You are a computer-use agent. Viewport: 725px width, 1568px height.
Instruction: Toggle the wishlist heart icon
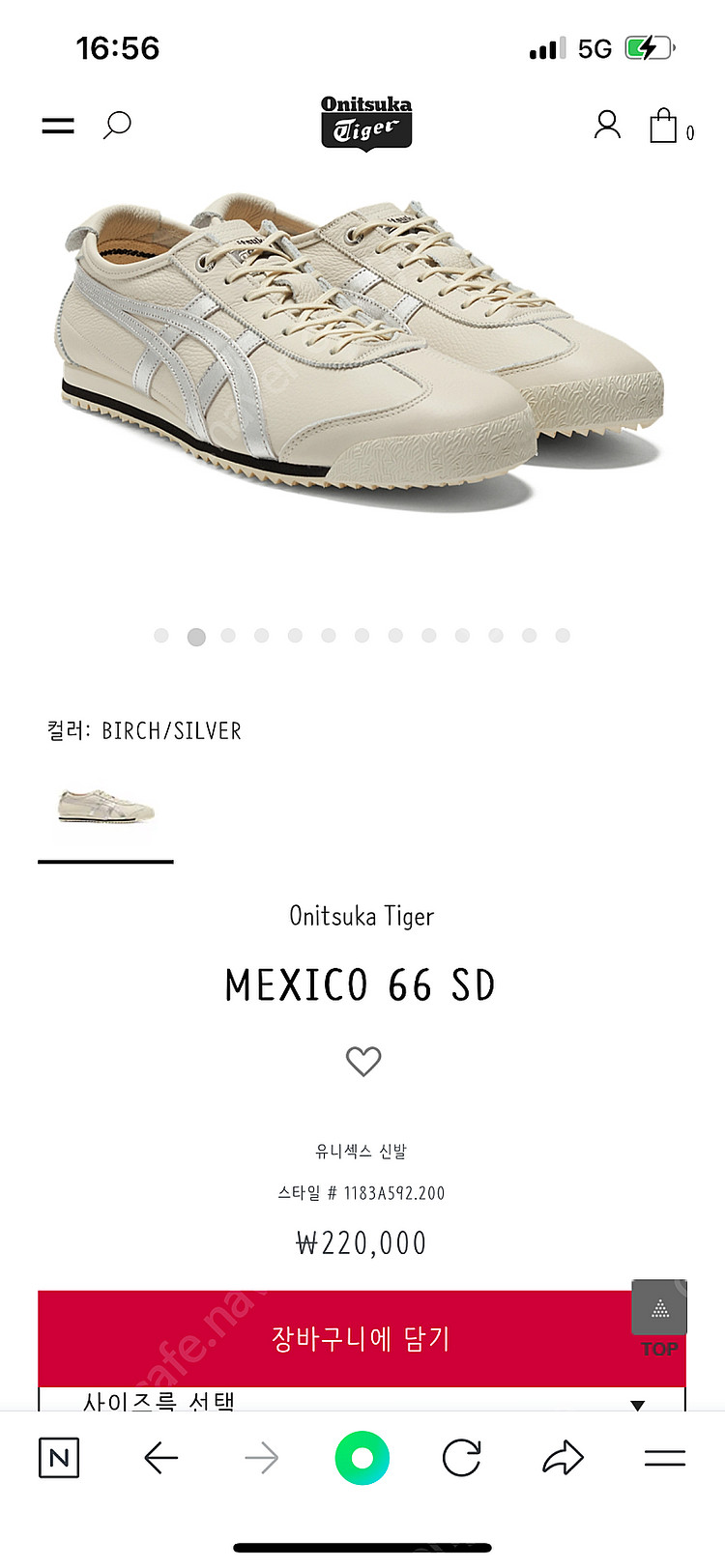pos(363,1062)
